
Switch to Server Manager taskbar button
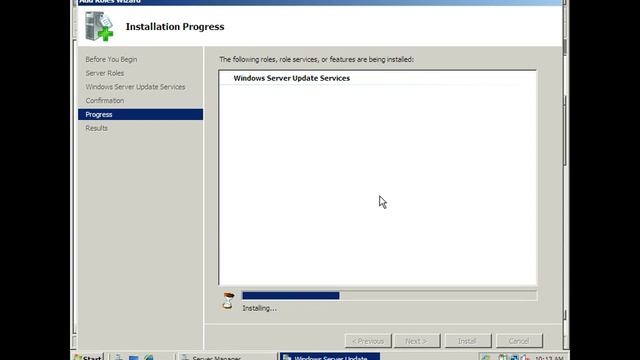tap(227, 357)
